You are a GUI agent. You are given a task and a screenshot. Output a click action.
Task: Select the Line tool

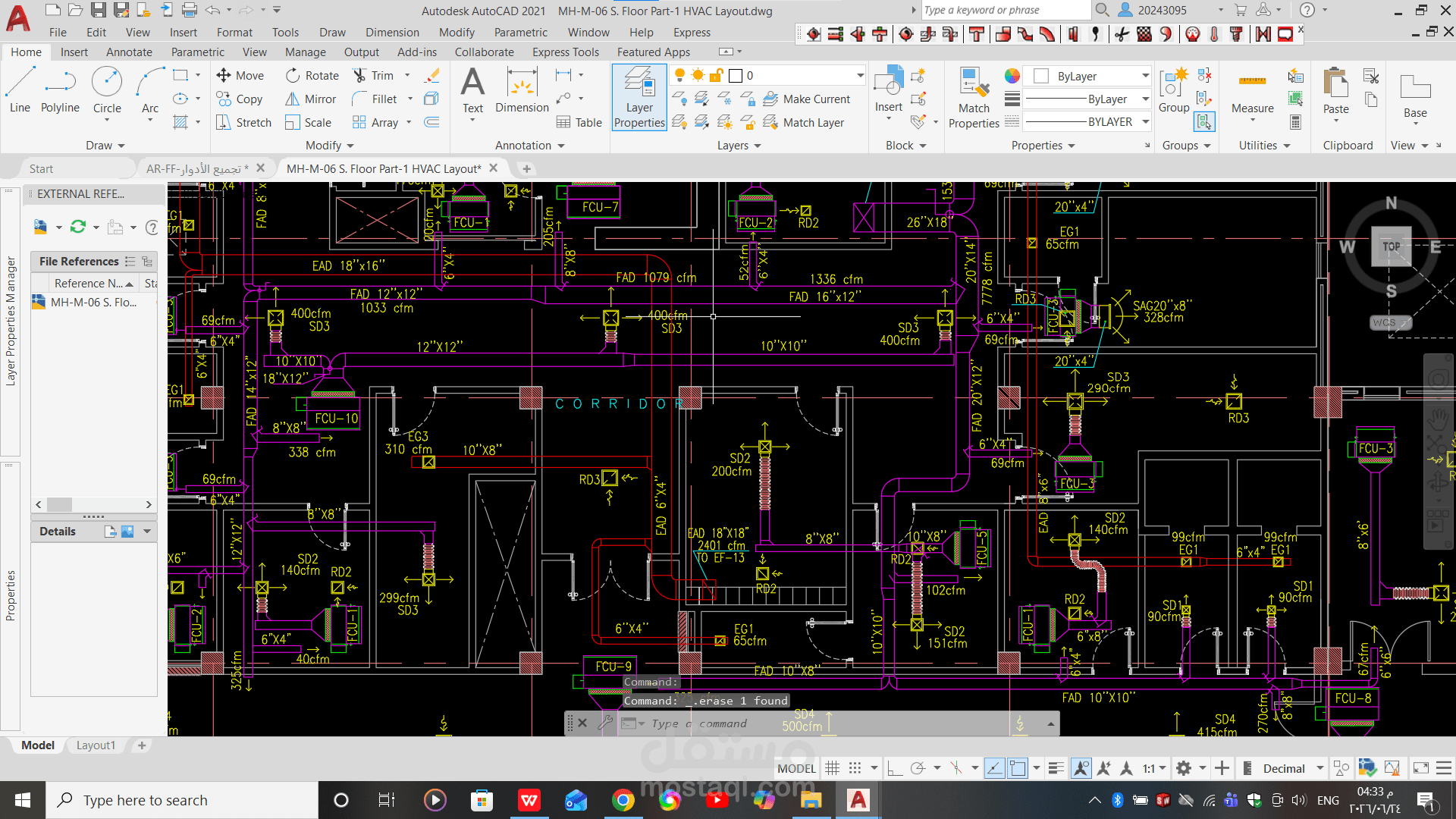click(20, 90)
